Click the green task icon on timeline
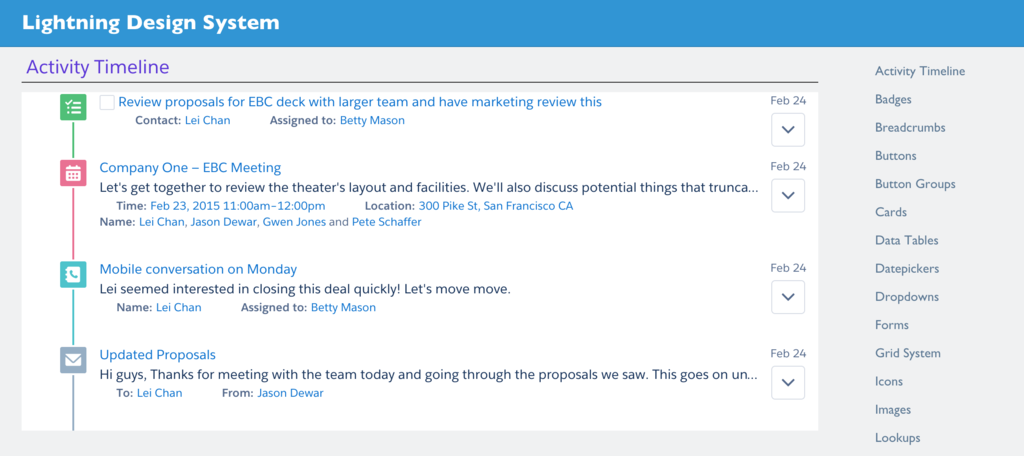Image resolution: width=1024 pixels, height=456 pixels. click(73, 107)
